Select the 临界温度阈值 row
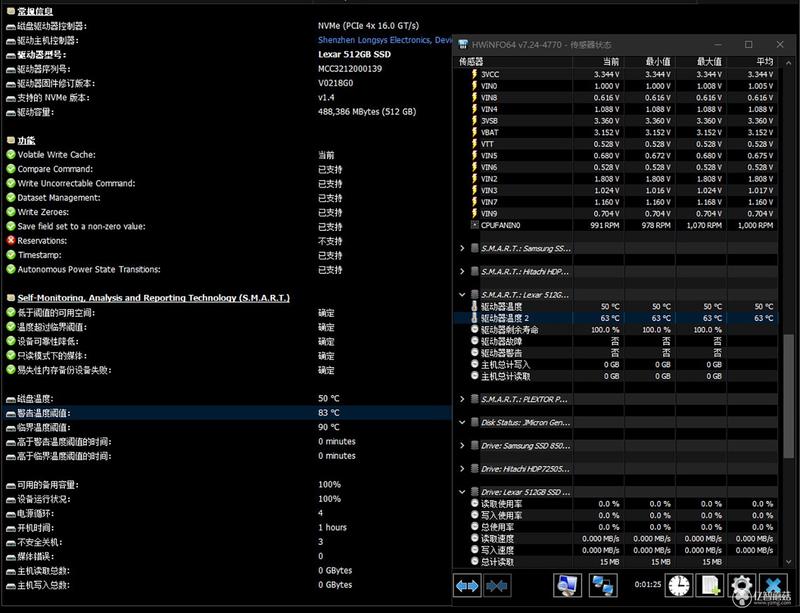This screenshot has width=800, height=613. [x=227, y=427]
